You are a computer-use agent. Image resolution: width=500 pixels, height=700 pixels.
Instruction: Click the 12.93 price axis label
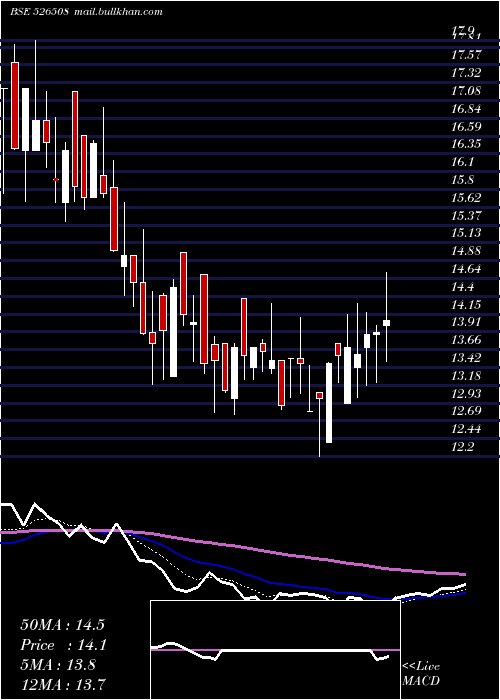pos(466,393)
